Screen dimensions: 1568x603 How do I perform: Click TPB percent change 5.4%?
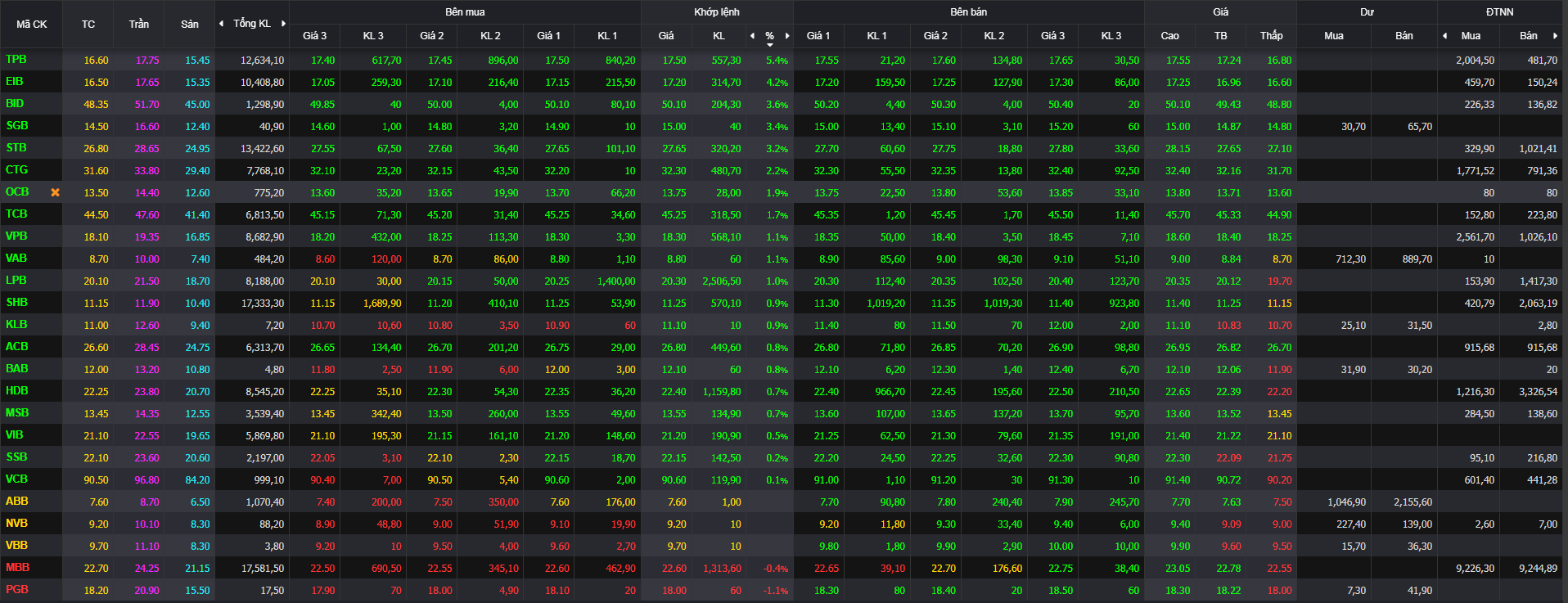tap(777, 61)
